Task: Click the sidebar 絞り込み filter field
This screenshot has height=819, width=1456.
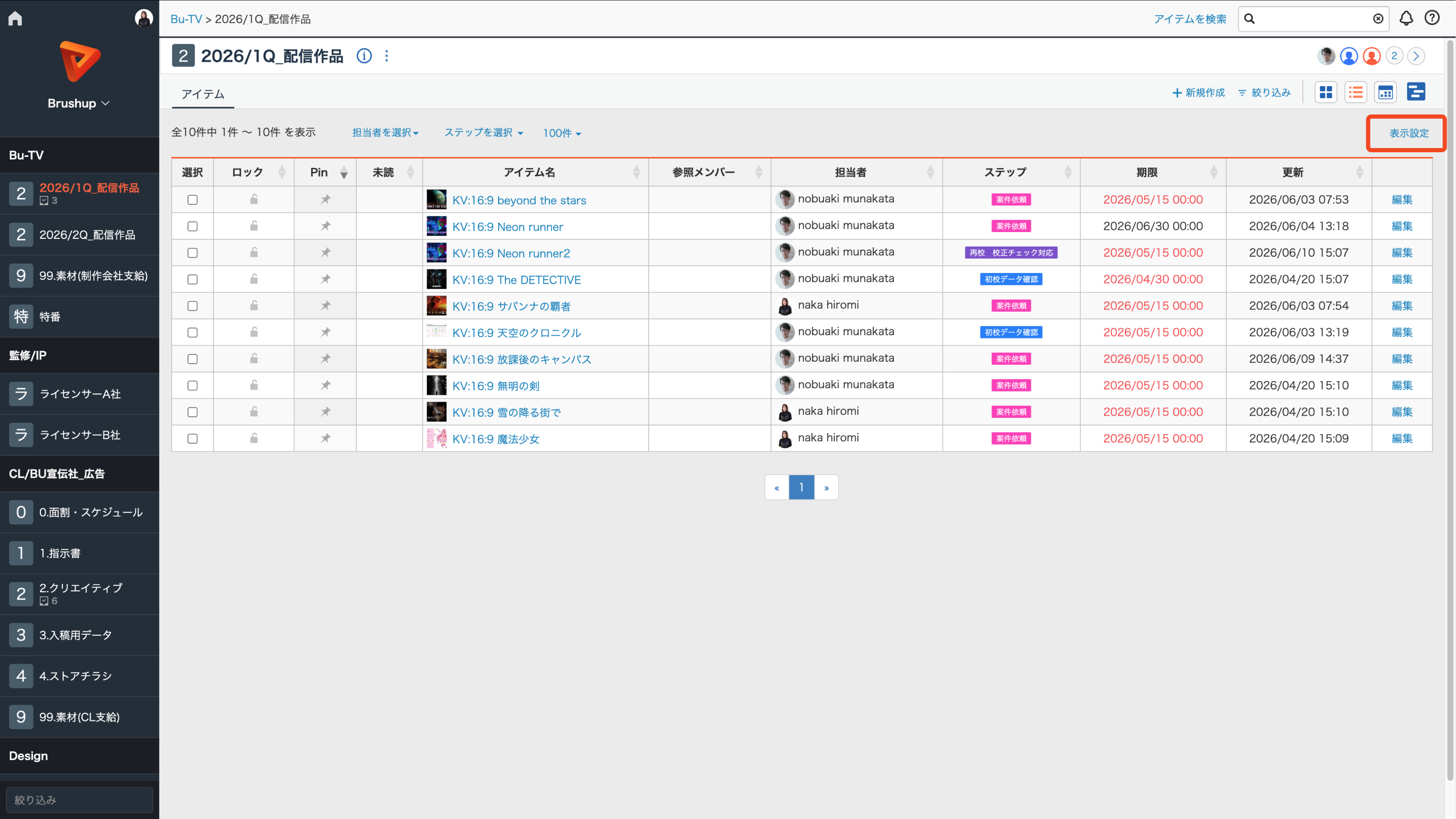Action: [x=79, y=800]
